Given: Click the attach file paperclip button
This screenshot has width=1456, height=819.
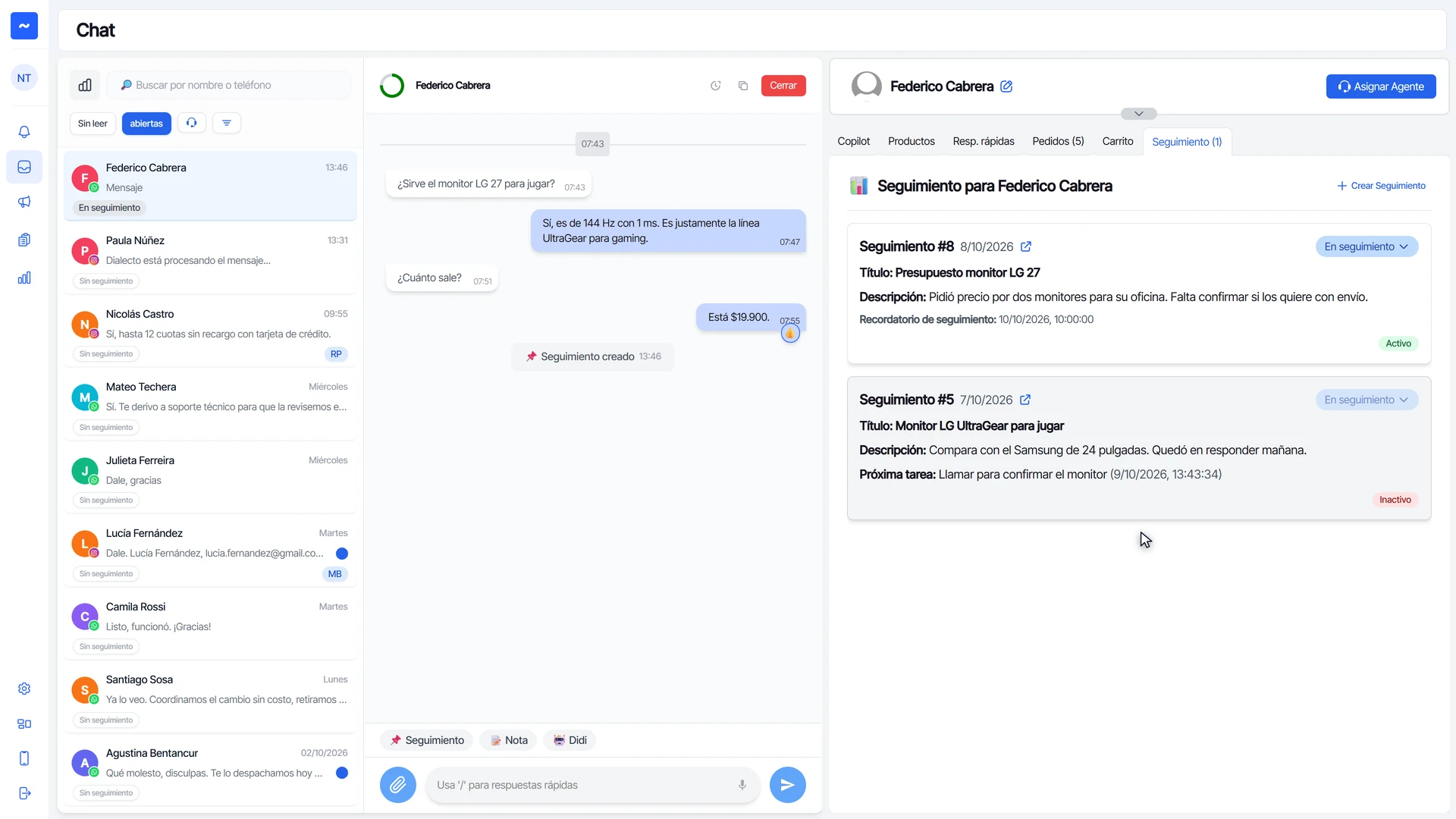Looking at the screenshot, I should 398,785.
